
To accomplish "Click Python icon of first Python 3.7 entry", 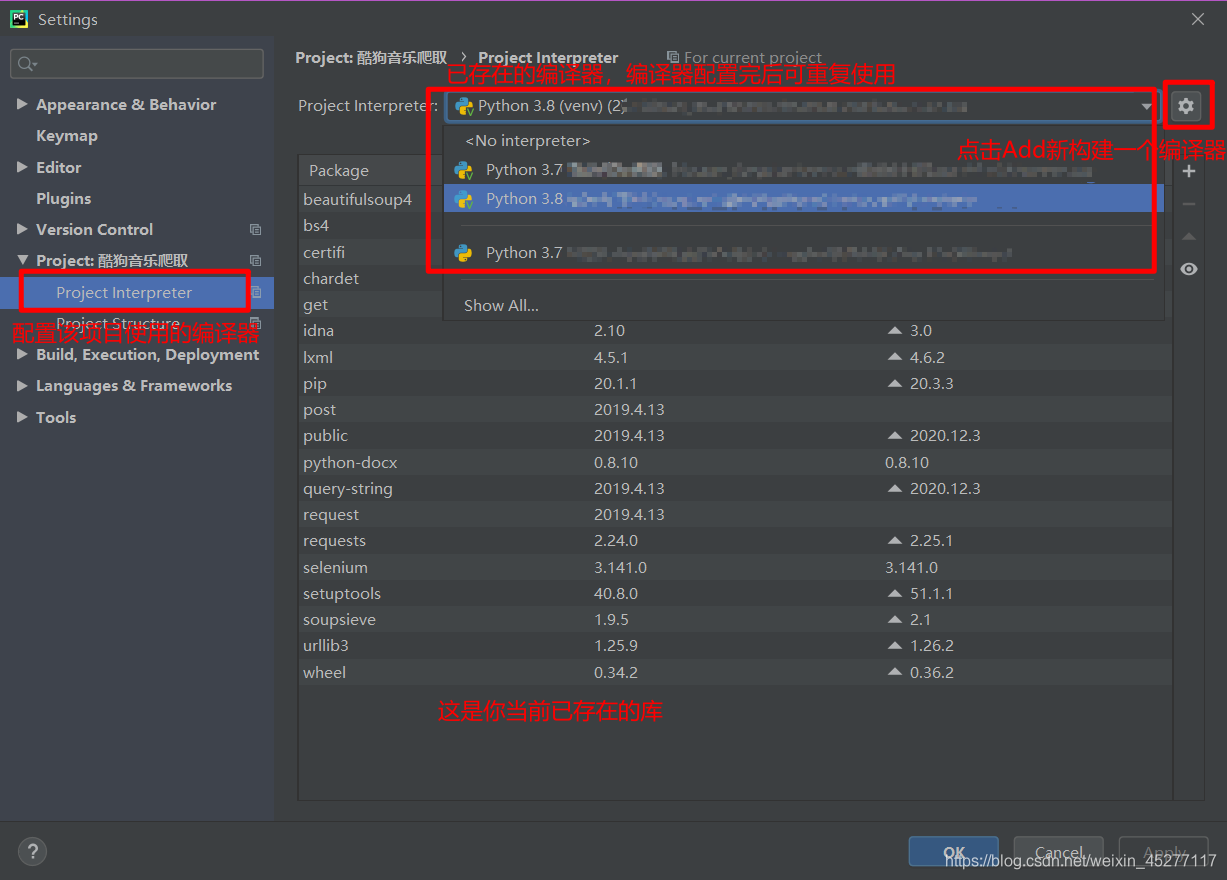I will click(463, 171).
